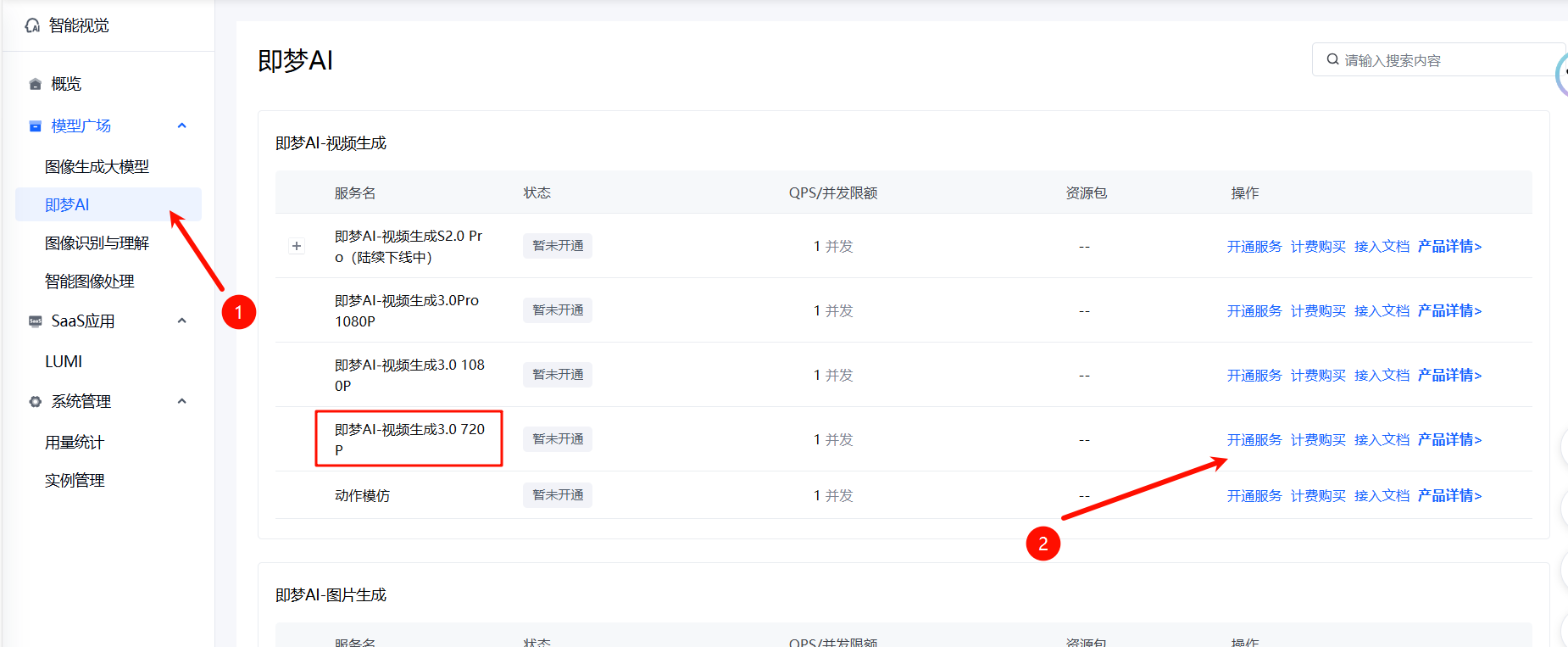Screen dimensions: 1568x647
Task: Click 开通服务 for 视频生成3.0 1080P
Action: click(1254, 375)
